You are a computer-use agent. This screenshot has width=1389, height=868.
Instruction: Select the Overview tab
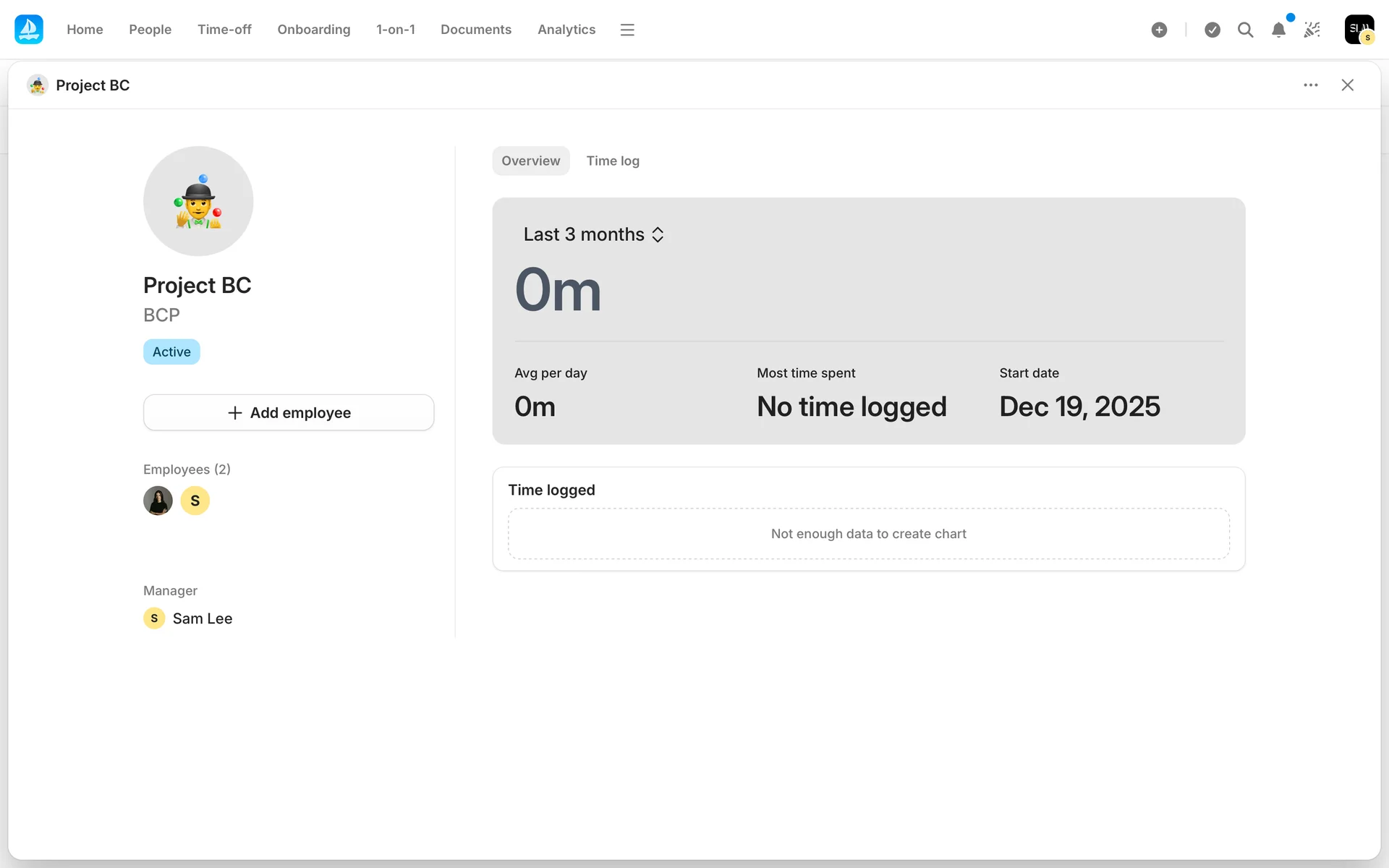tap(530, 161)
